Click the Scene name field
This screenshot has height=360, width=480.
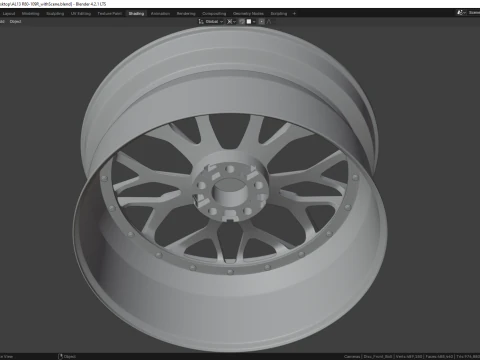click(474, 13)
